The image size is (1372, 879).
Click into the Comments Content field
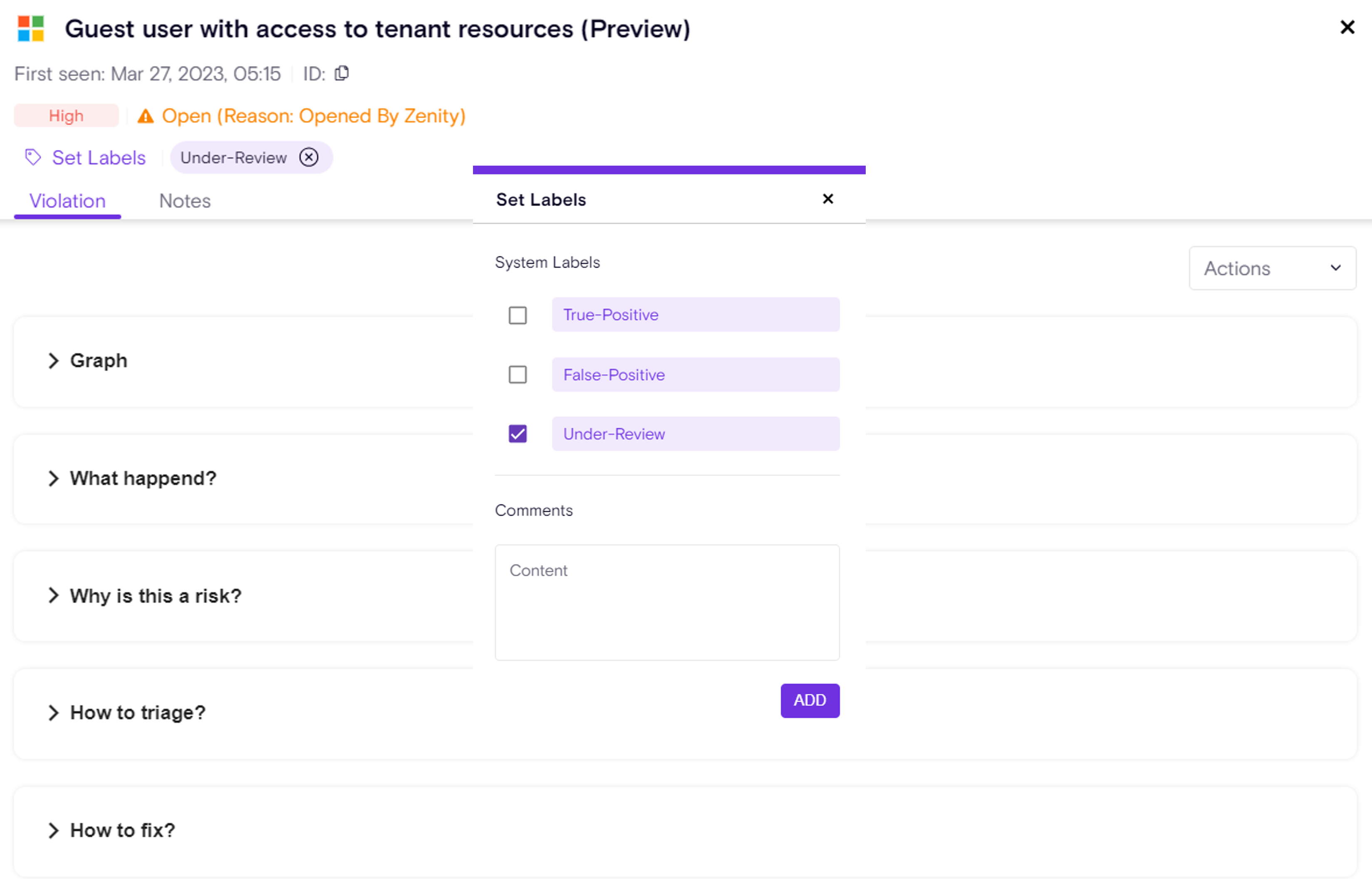[x=667, y=602]
